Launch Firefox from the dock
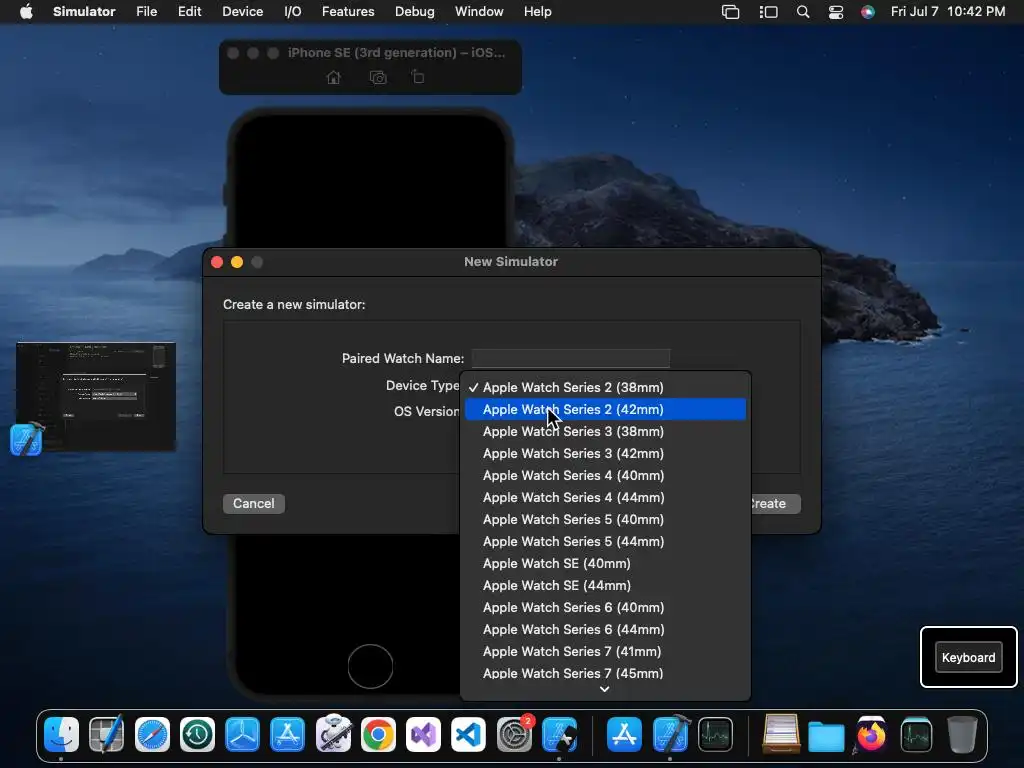 pos(871,734)
